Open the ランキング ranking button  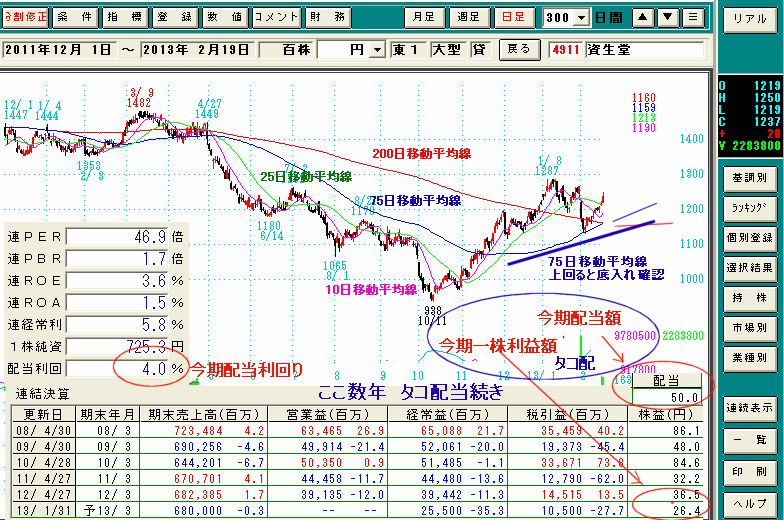750,208
